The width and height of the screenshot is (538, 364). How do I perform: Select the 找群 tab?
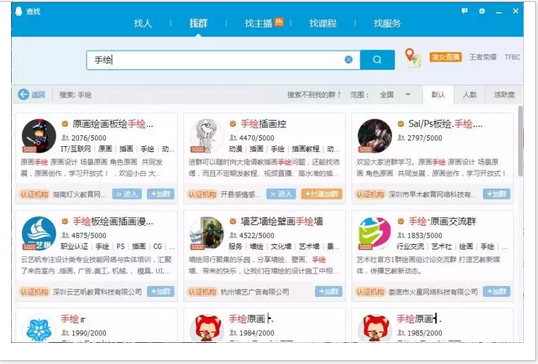(x=198, y=23)
